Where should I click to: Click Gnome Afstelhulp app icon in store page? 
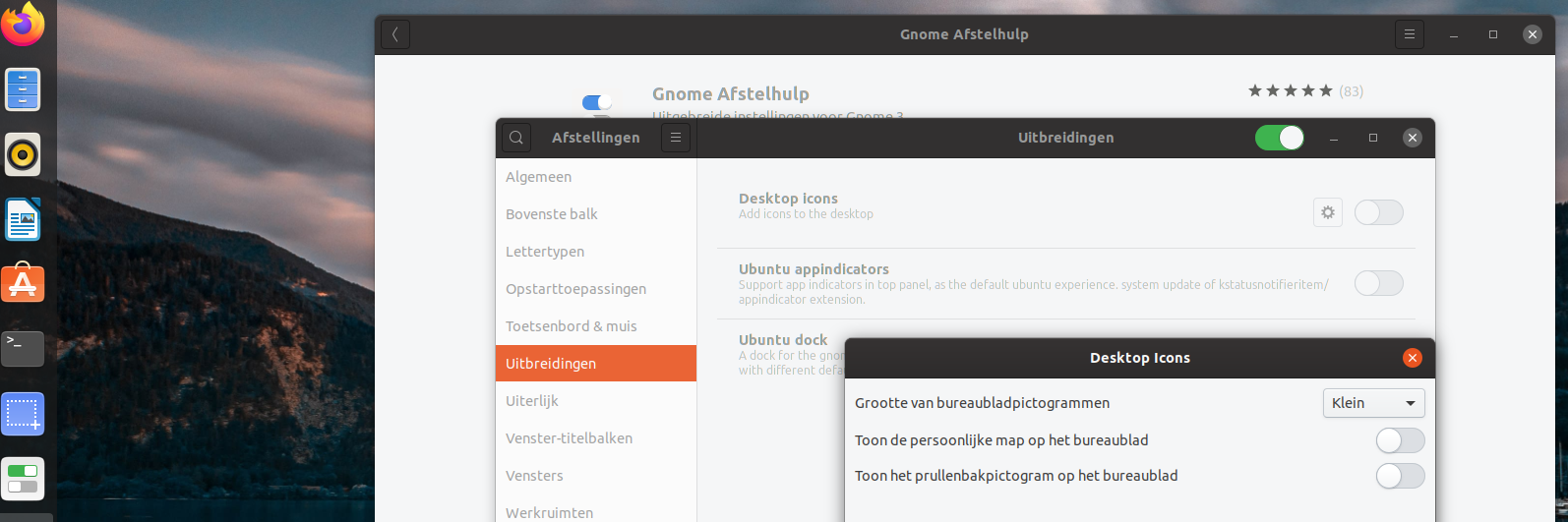coord(598,104)
